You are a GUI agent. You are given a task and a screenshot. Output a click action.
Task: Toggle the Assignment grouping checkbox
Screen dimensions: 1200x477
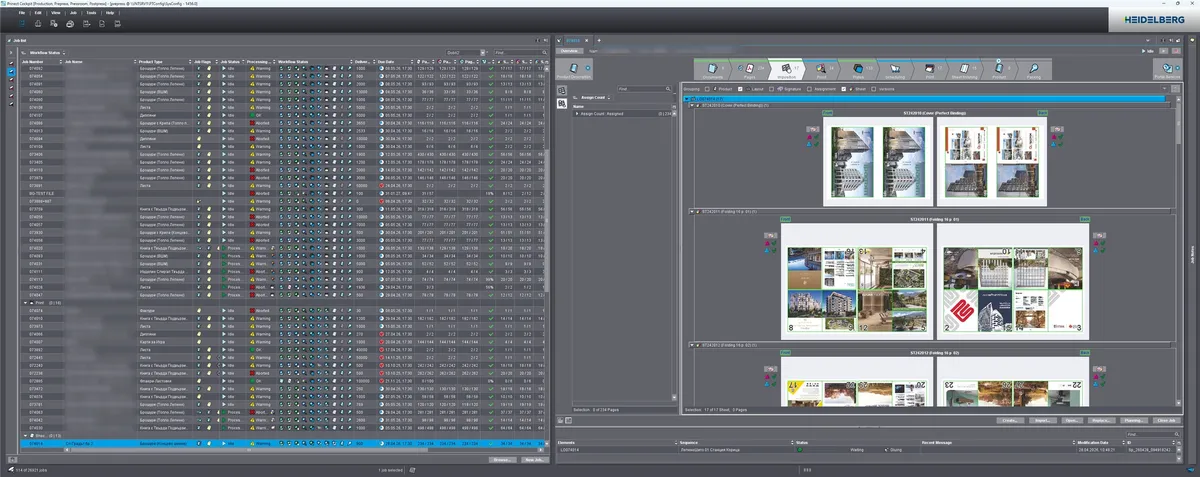coord(810,89)
